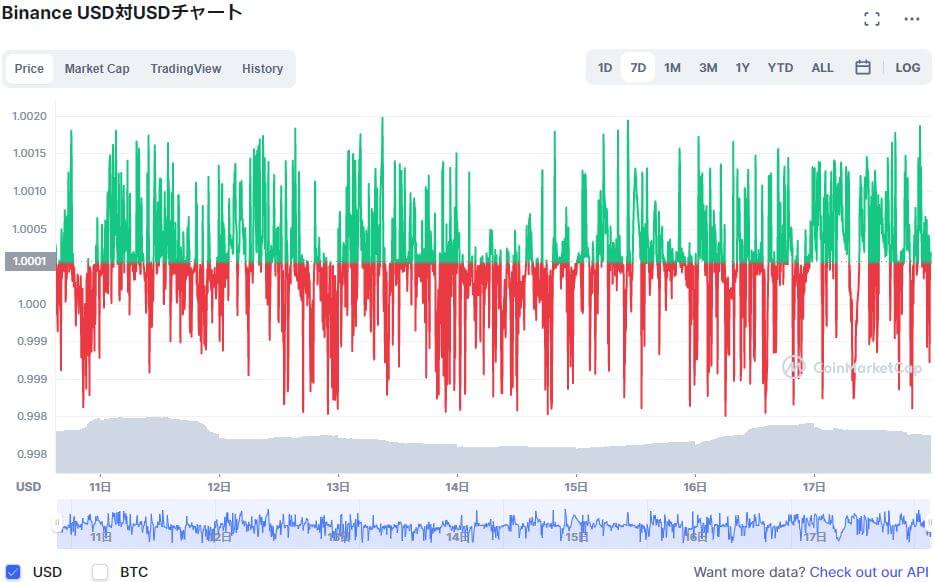Click the blue mini-chart range navigator
This screenshot has width=935, height=582.
[x=494, y=524]
